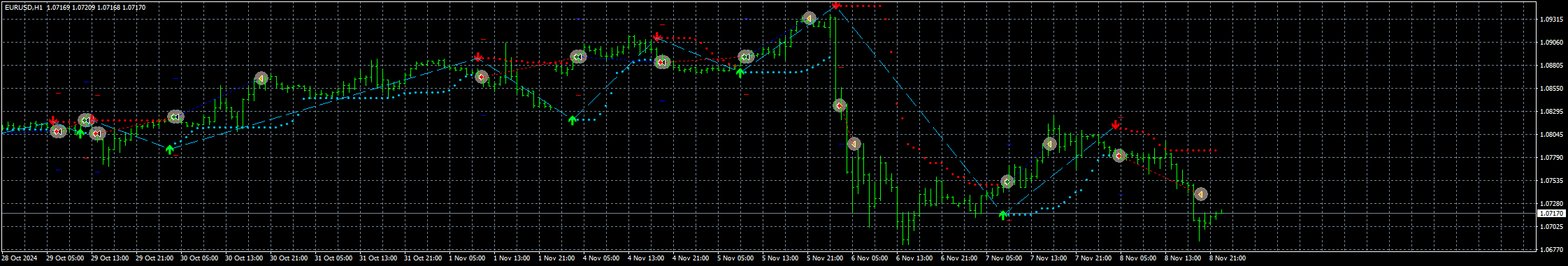Click the 4 Nov 05:00 time label
This screenshot has height=266, width=1568.
point(601,258)
